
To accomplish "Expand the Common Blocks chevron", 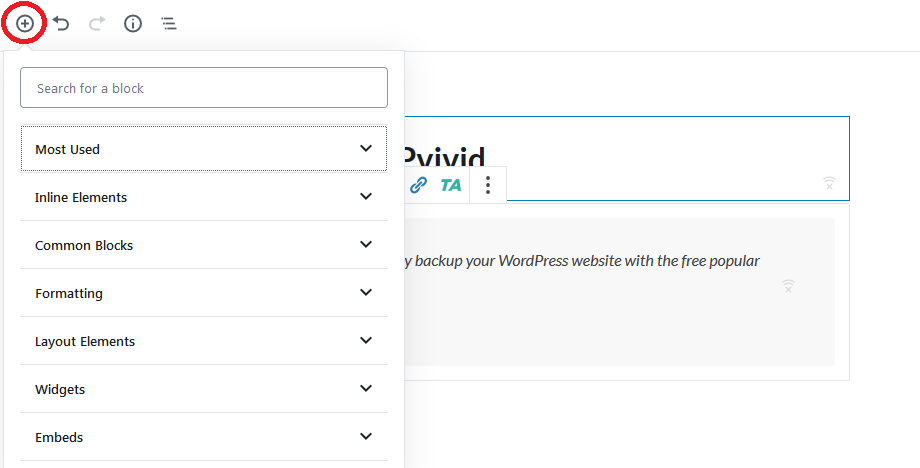I will pyautogui.click(x=366, y=245).
